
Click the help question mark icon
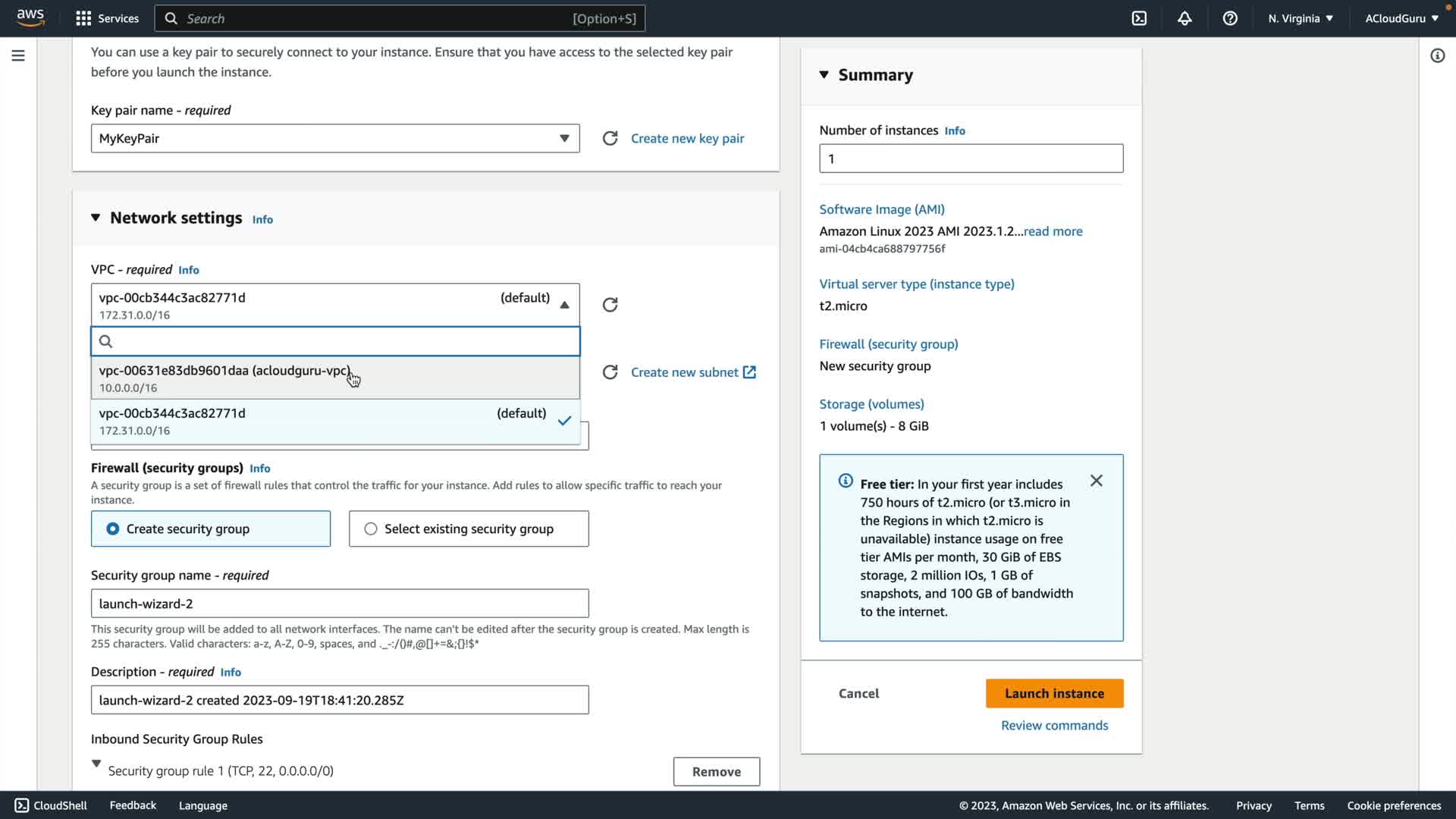click(x=1230, y=18)
